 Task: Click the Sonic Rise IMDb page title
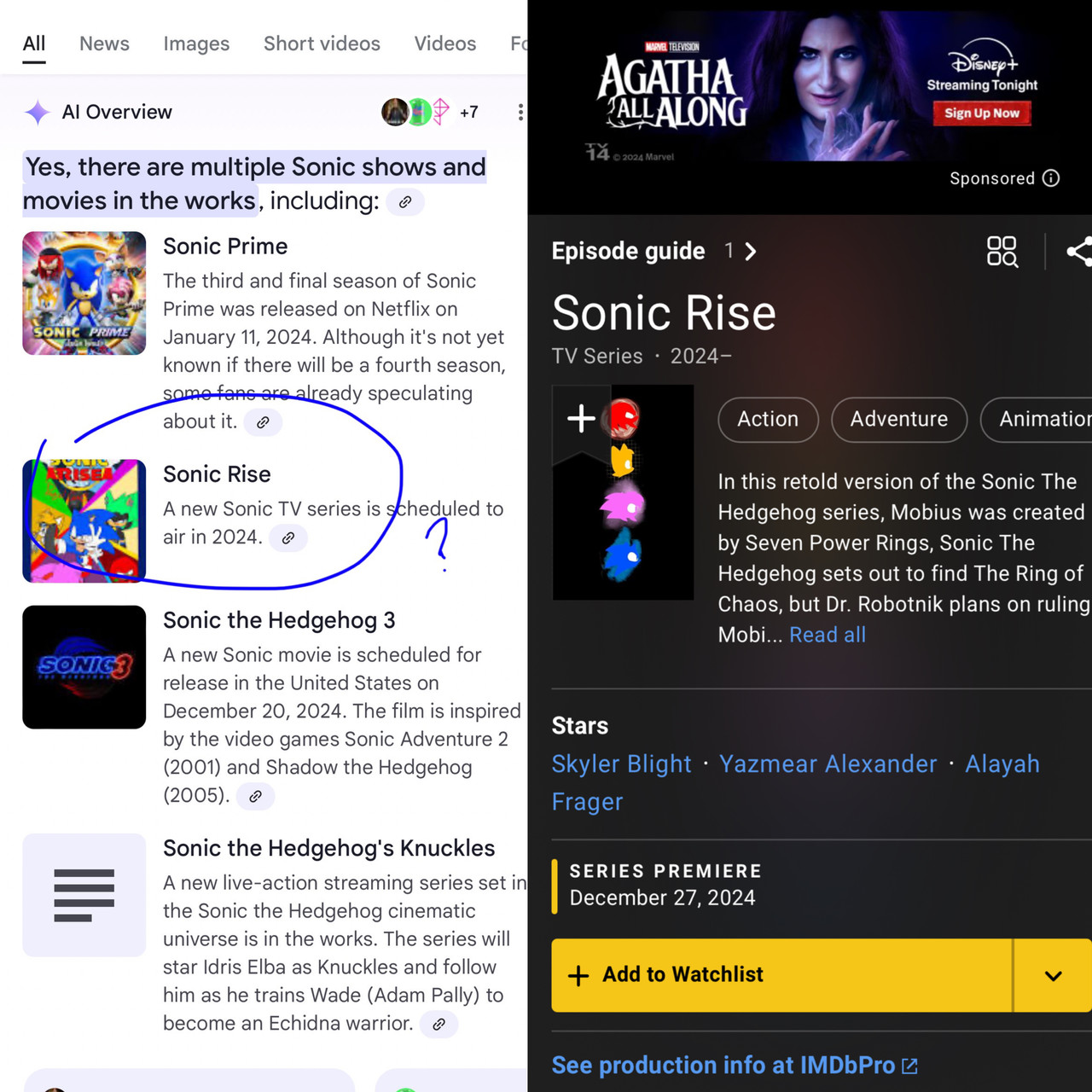(664, 313)
